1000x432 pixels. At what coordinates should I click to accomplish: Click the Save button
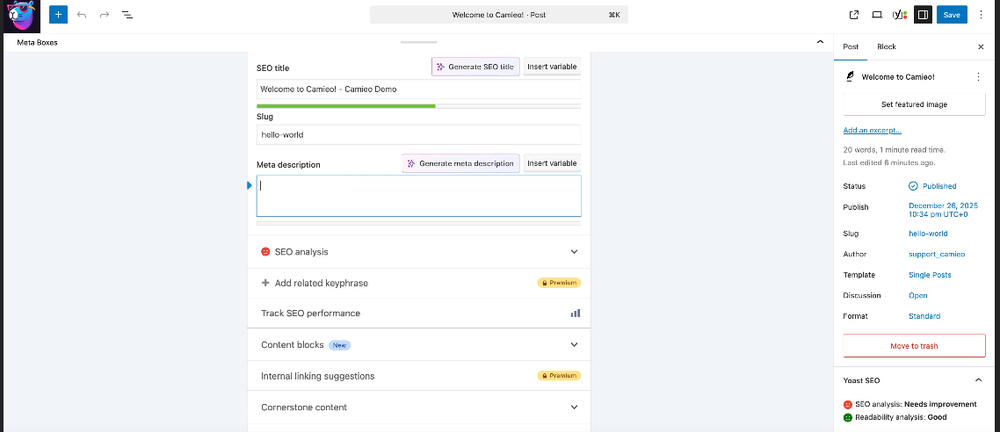click(952, 15)
